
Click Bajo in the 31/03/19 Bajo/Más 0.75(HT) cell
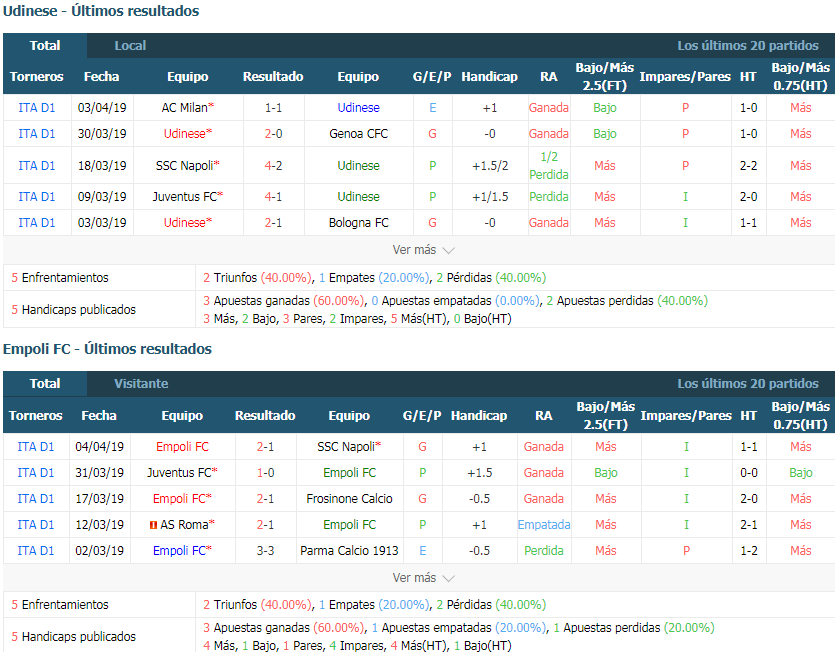click(x=801, y=472)
